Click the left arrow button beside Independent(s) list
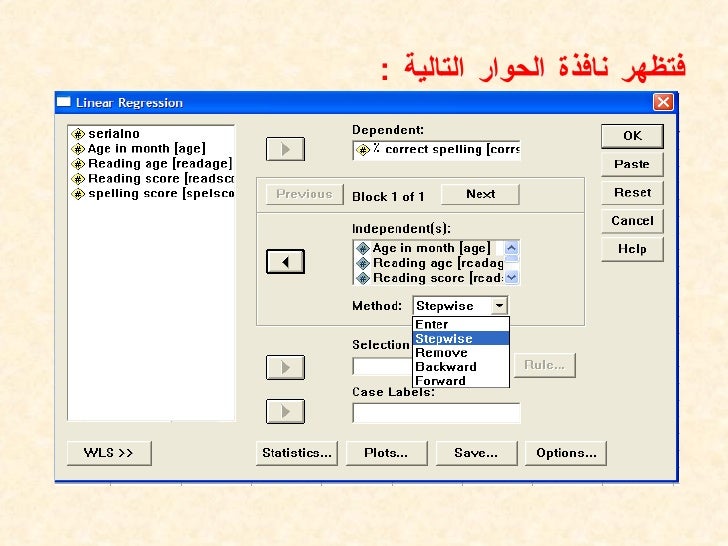This screenshot has width=728, height=546. coord(285,261)
